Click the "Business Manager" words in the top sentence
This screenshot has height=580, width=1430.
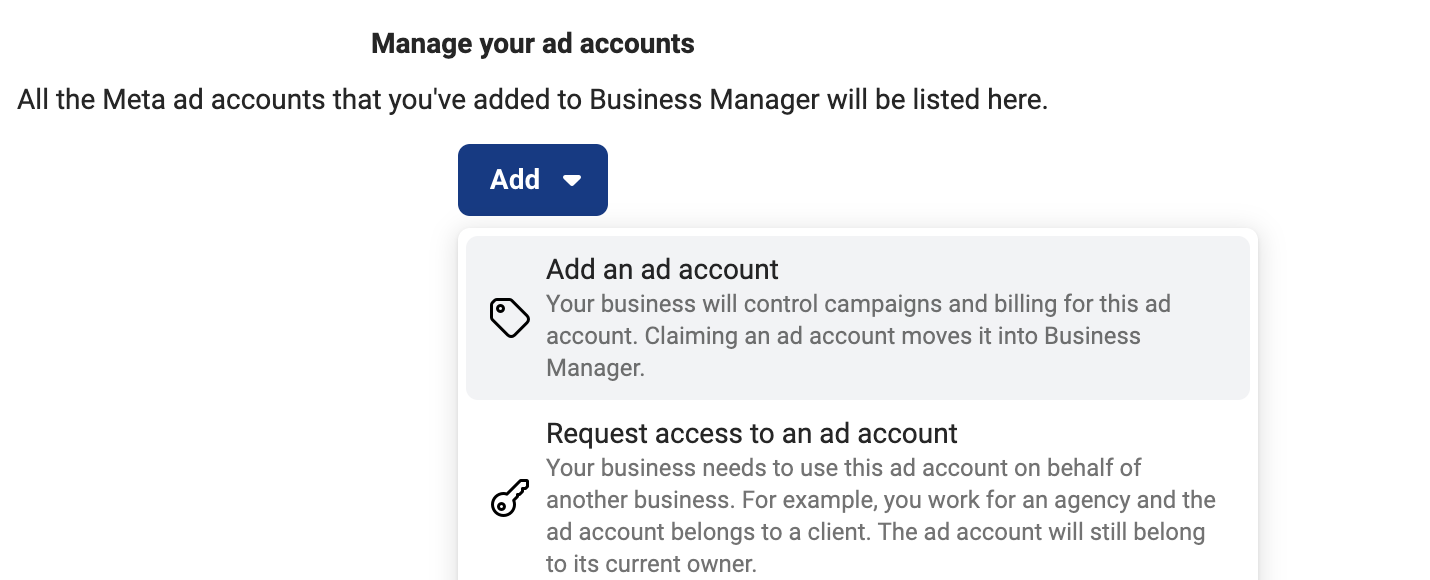704,100
